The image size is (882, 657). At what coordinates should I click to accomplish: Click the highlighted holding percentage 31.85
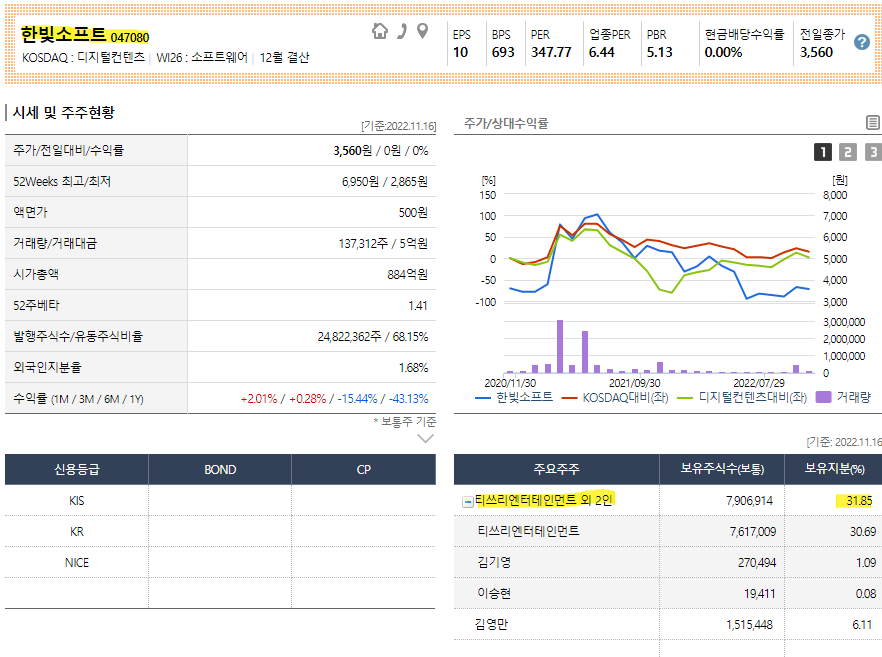click(x=859, y=501)
